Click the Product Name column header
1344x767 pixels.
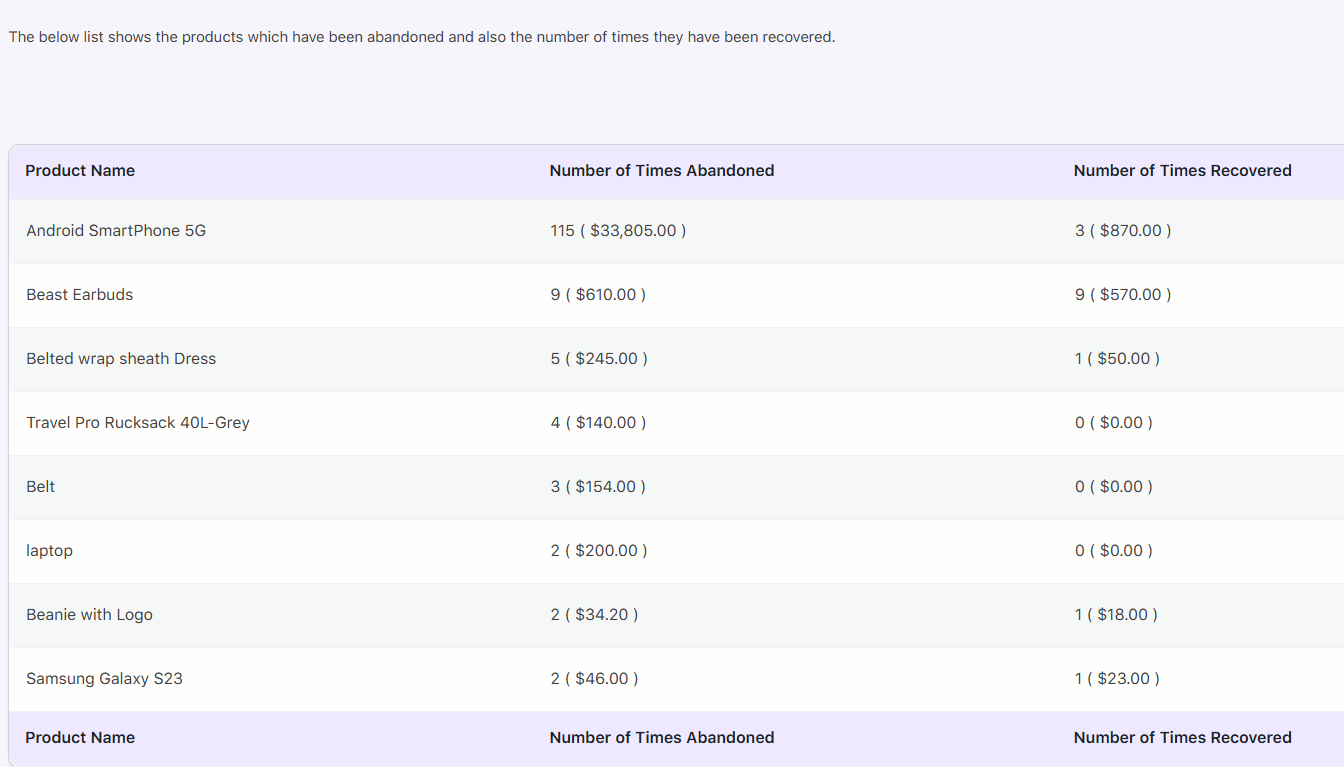(80, 171)
